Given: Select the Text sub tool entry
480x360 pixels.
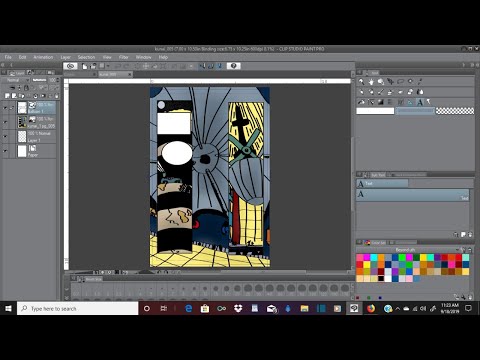Looking at the screenshot, I should tap(413, 195).
